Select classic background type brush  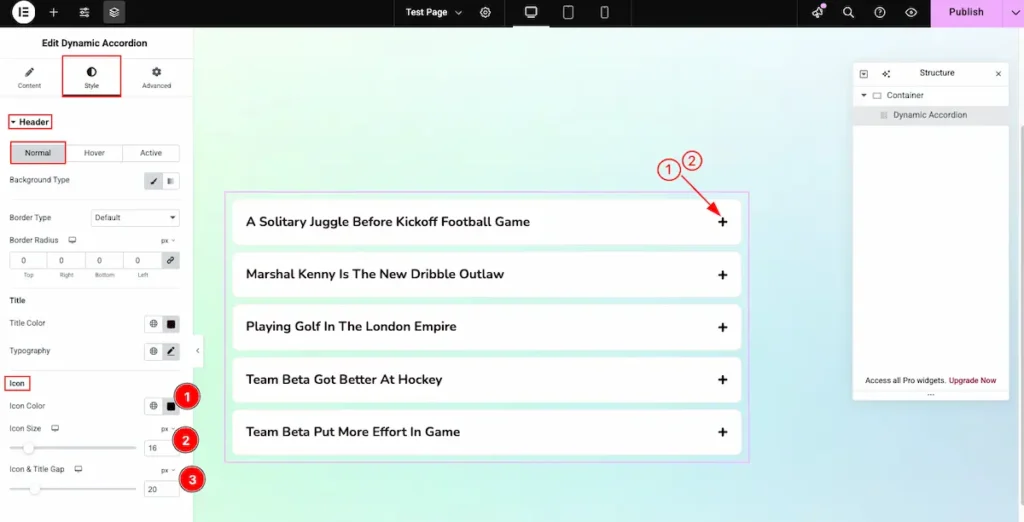pyautogui.click(x=153, y=181)
